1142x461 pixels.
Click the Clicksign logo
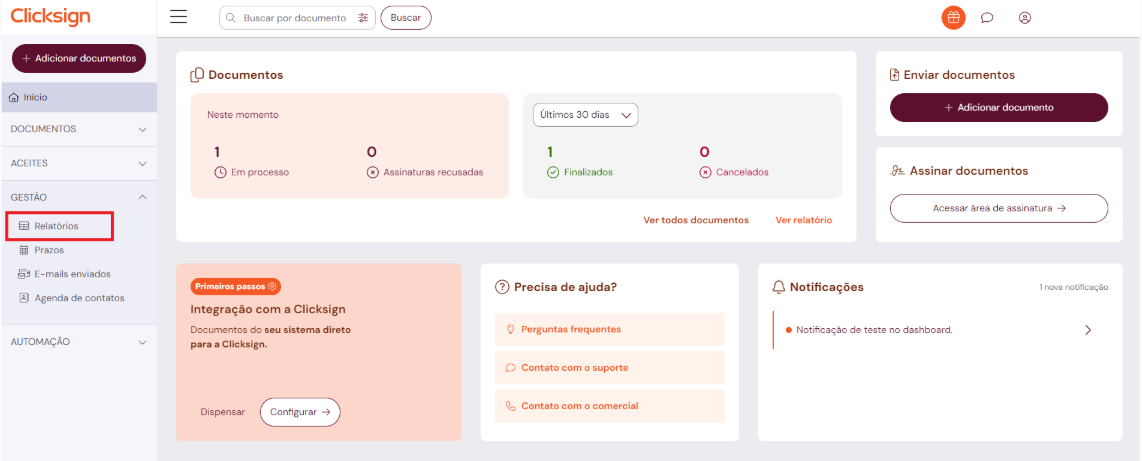[x=51, y=17]
